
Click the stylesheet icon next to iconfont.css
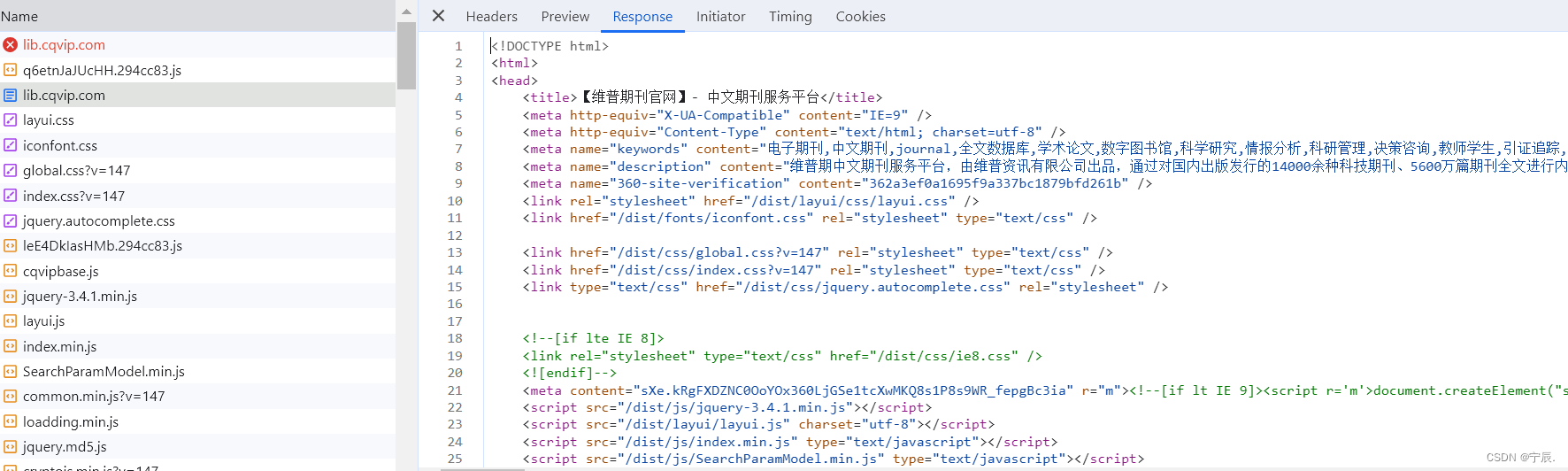[11, 145]
